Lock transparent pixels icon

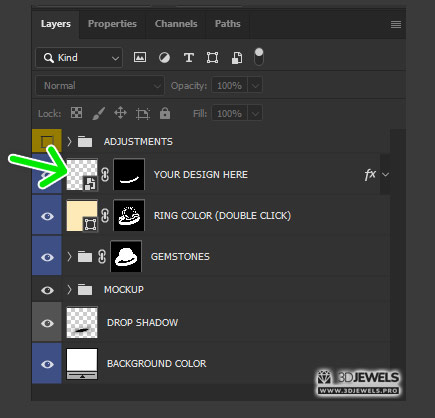point(76,113)
